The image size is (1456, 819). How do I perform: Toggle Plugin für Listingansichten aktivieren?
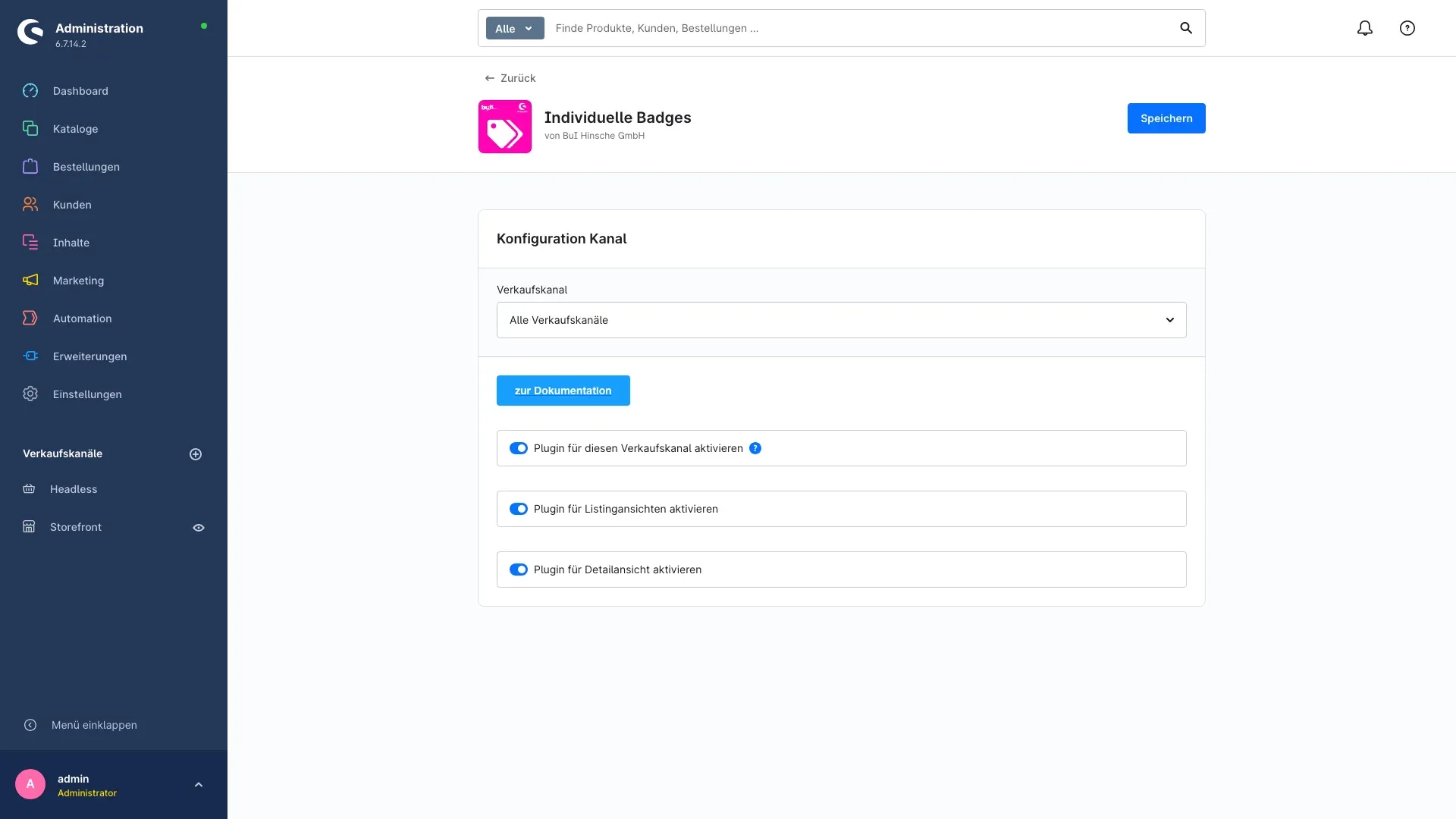(519, 509)
